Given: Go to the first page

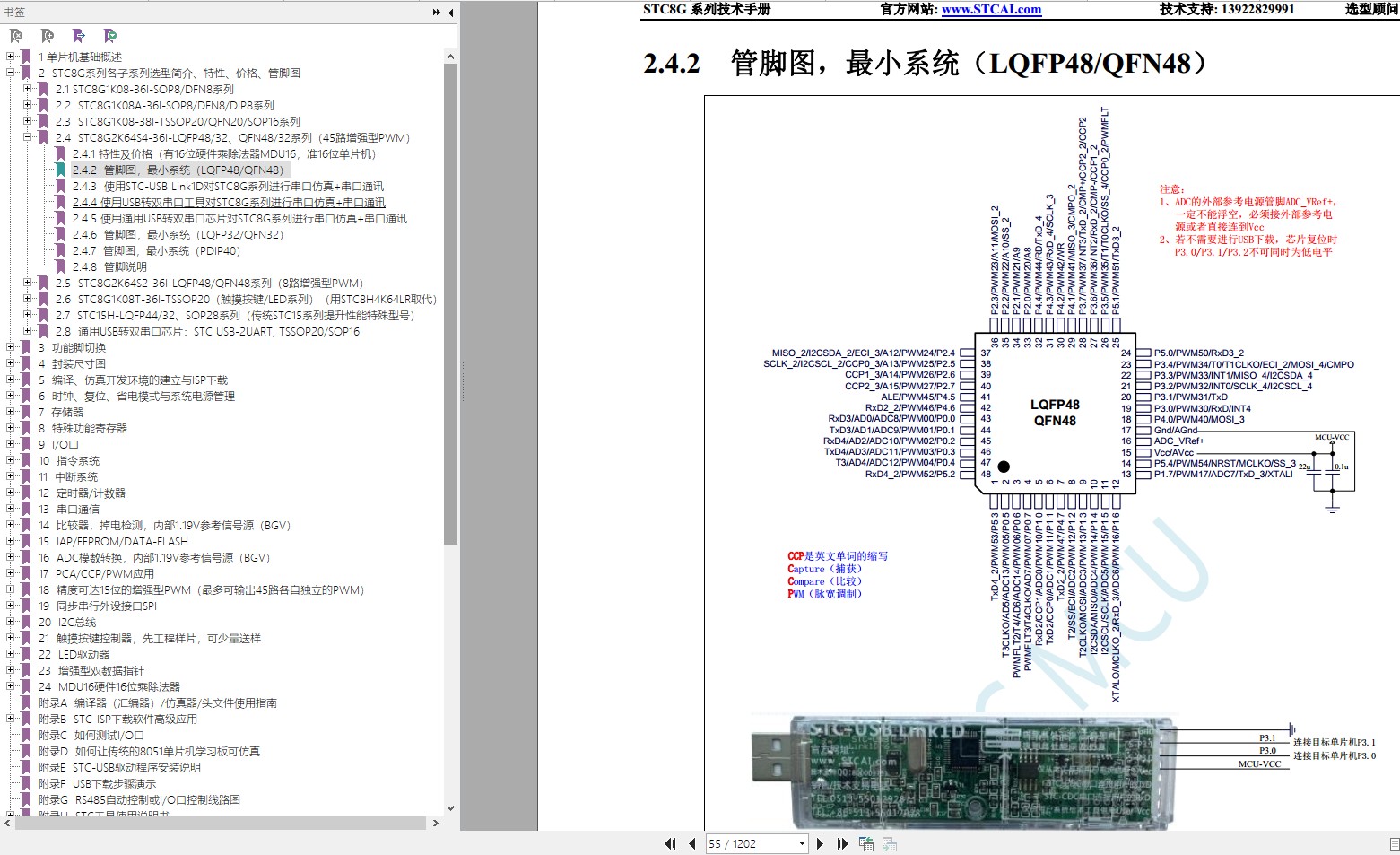Looking at the screenshot, I should pyautogui.click(x=670, y=843).
